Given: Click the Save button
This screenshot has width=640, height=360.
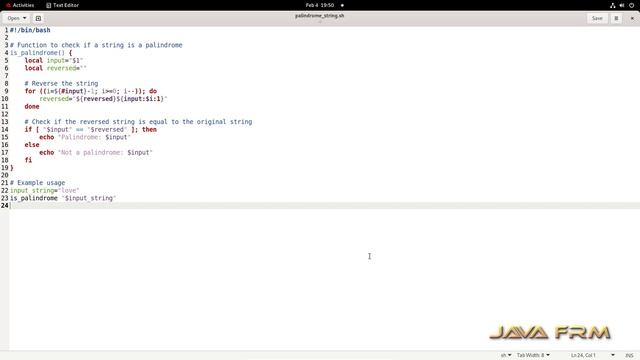Looking at the screenshot, I should 597,18.
